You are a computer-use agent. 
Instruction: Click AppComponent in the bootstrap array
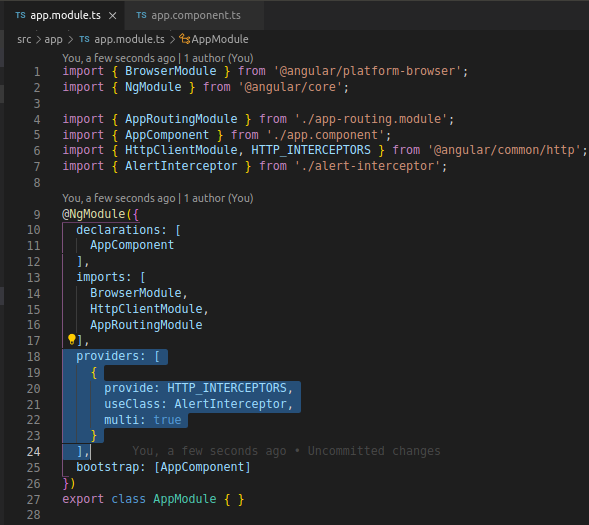tap(202, 467)
